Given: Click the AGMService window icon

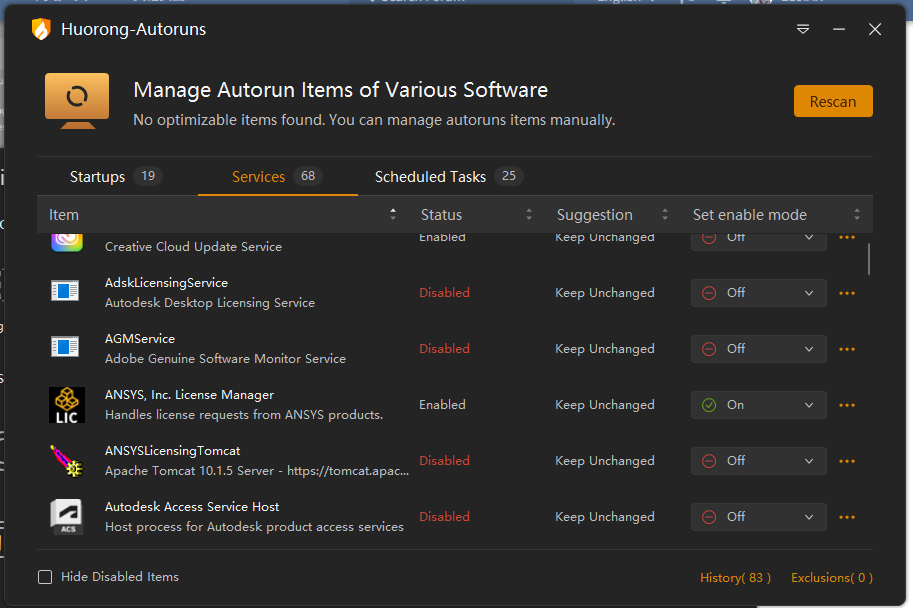Looking at the screenshot, I should (x=65, y=347).
